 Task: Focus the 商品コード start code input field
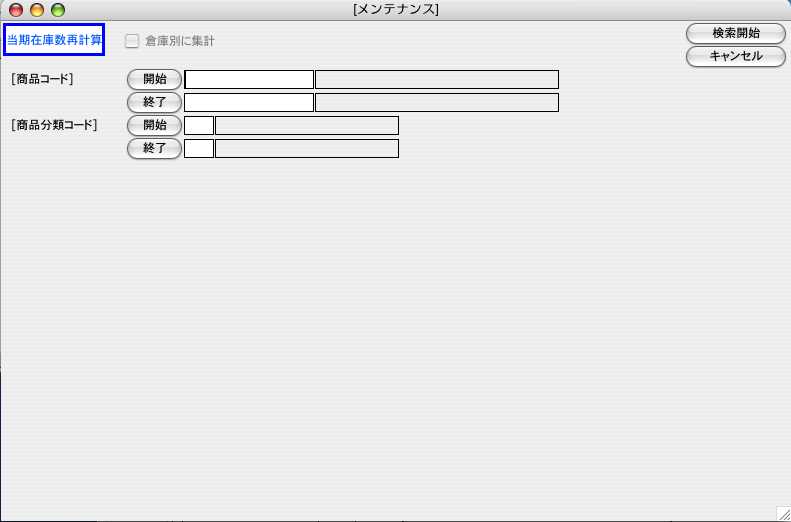249,80
